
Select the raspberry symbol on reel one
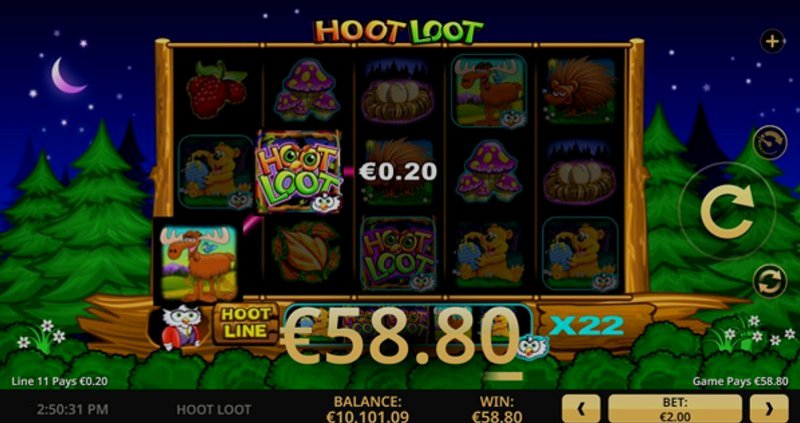click(x=216, y=90)
